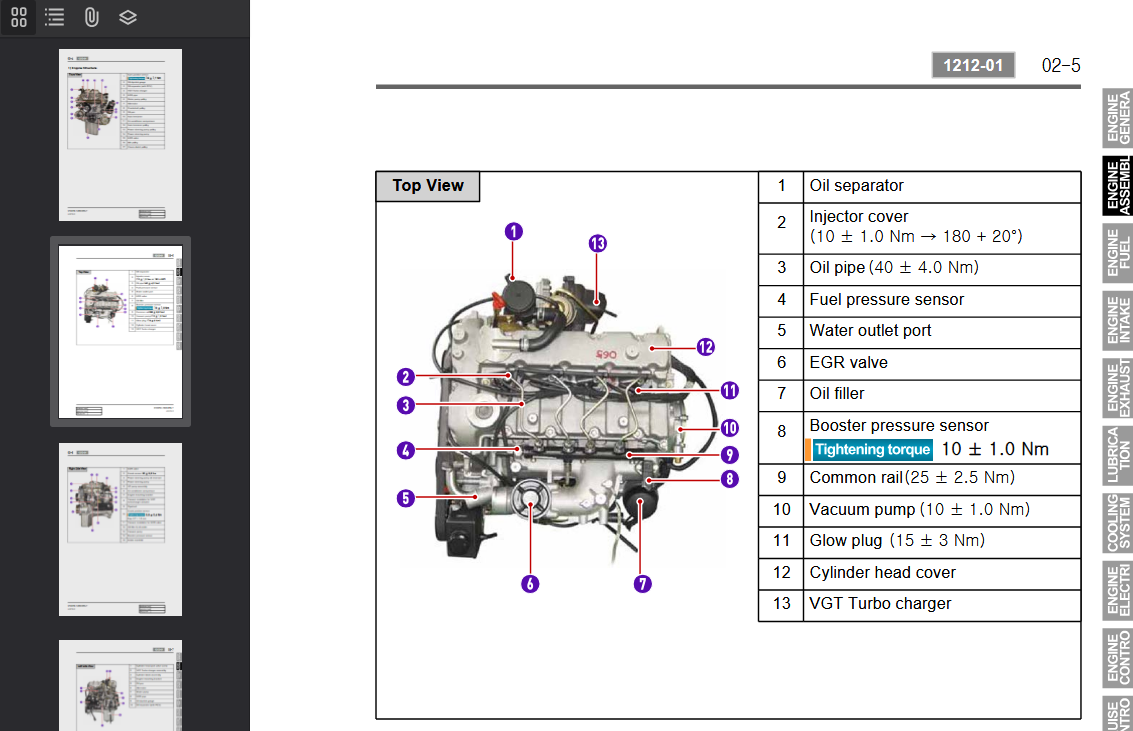Click callout marker 7 below the engine

(642, 584)
